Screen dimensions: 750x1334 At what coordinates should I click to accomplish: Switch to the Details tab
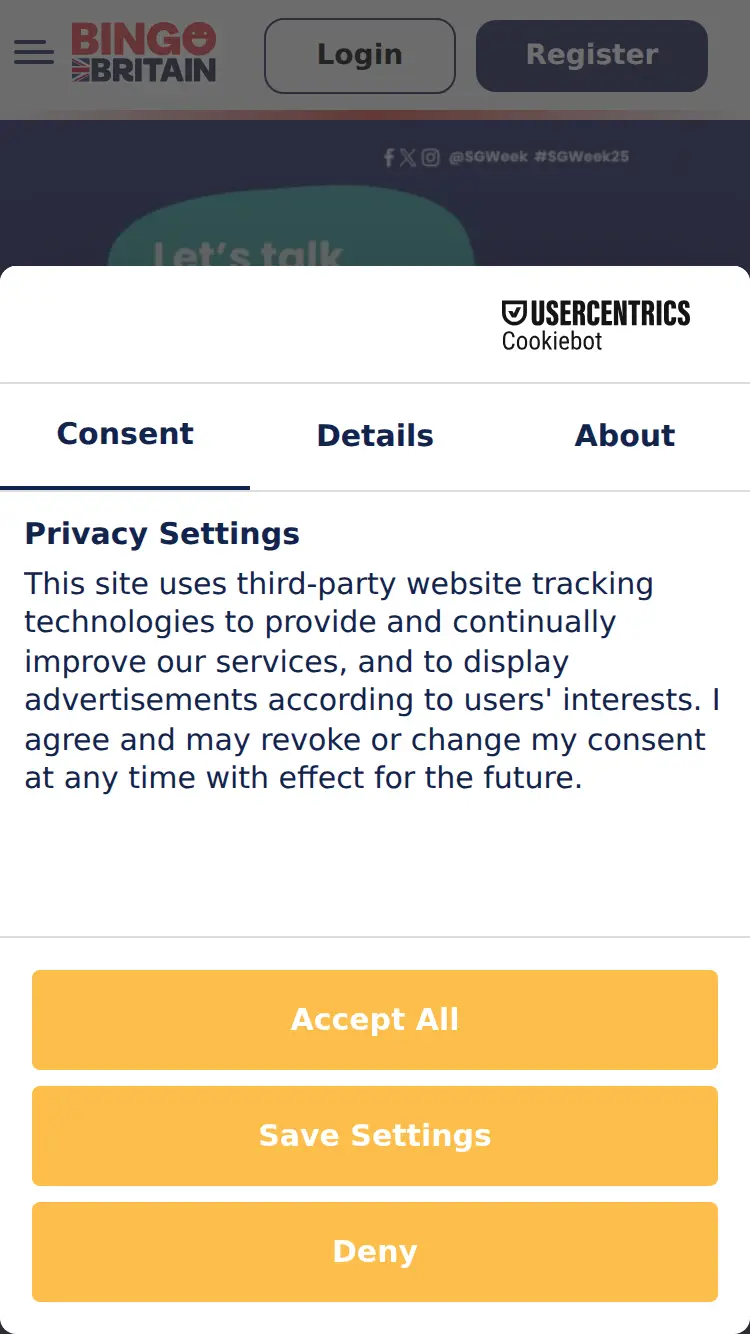tap(375, 436)
